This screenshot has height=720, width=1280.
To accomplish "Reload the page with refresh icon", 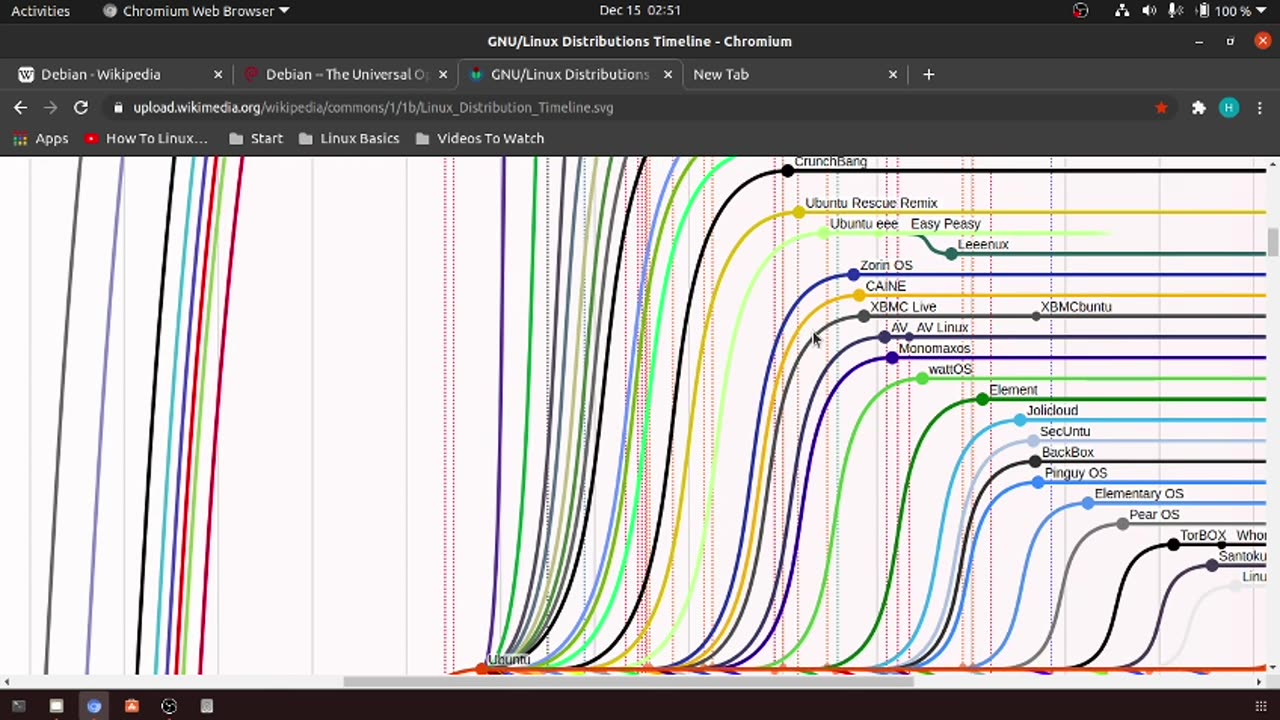I will (81, 107).
